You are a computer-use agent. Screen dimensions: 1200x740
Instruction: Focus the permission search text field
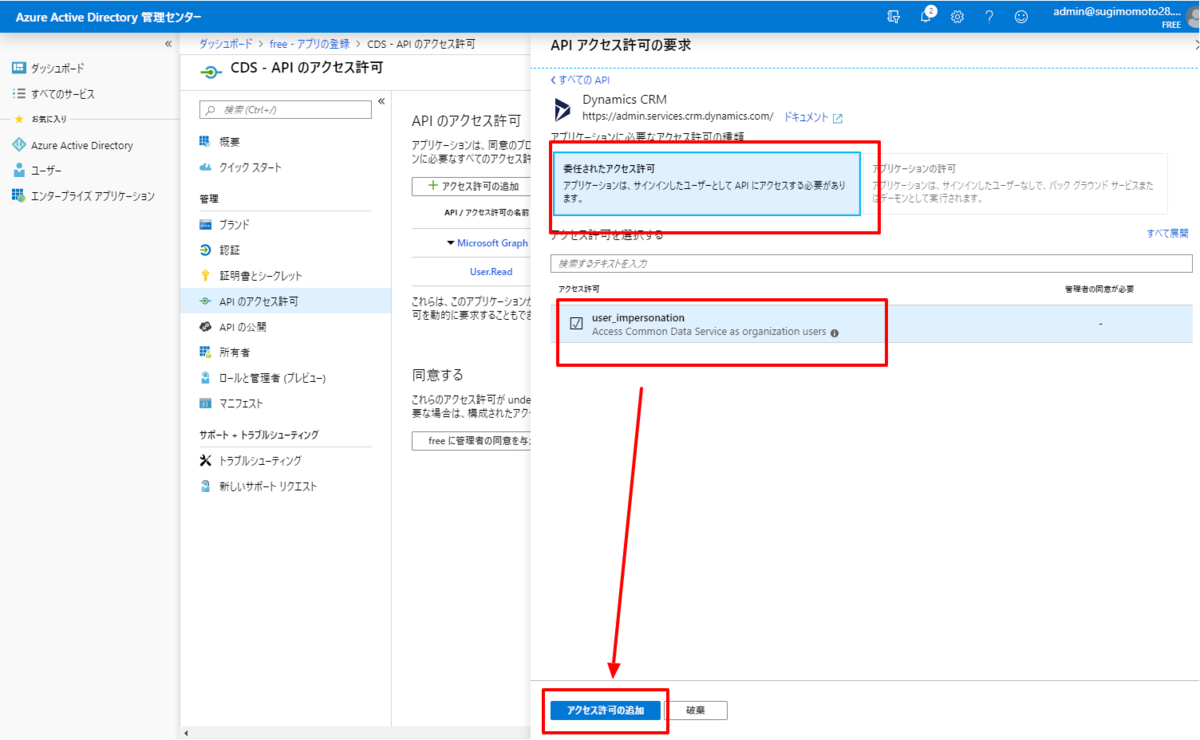871,263
